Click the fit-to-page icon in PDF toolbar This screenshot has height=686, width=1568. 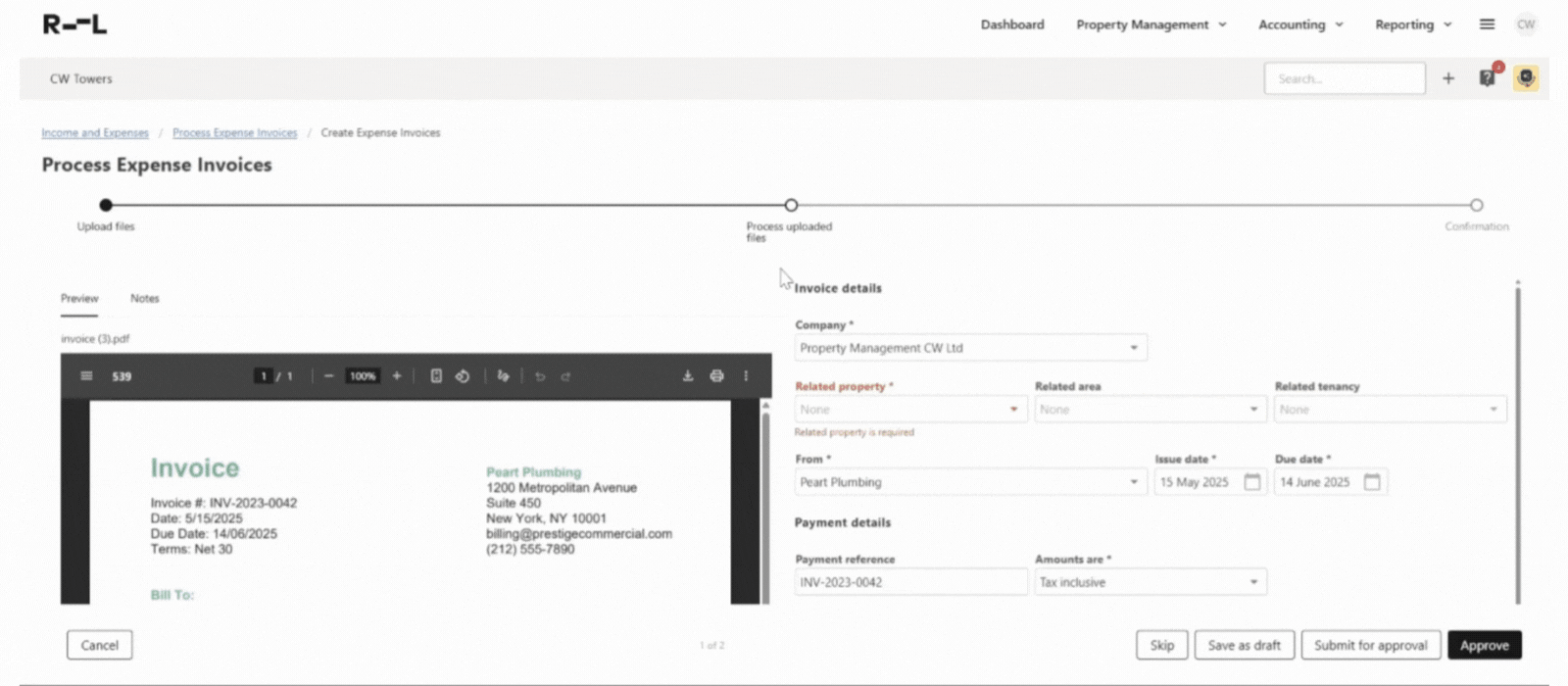(436, 376)
